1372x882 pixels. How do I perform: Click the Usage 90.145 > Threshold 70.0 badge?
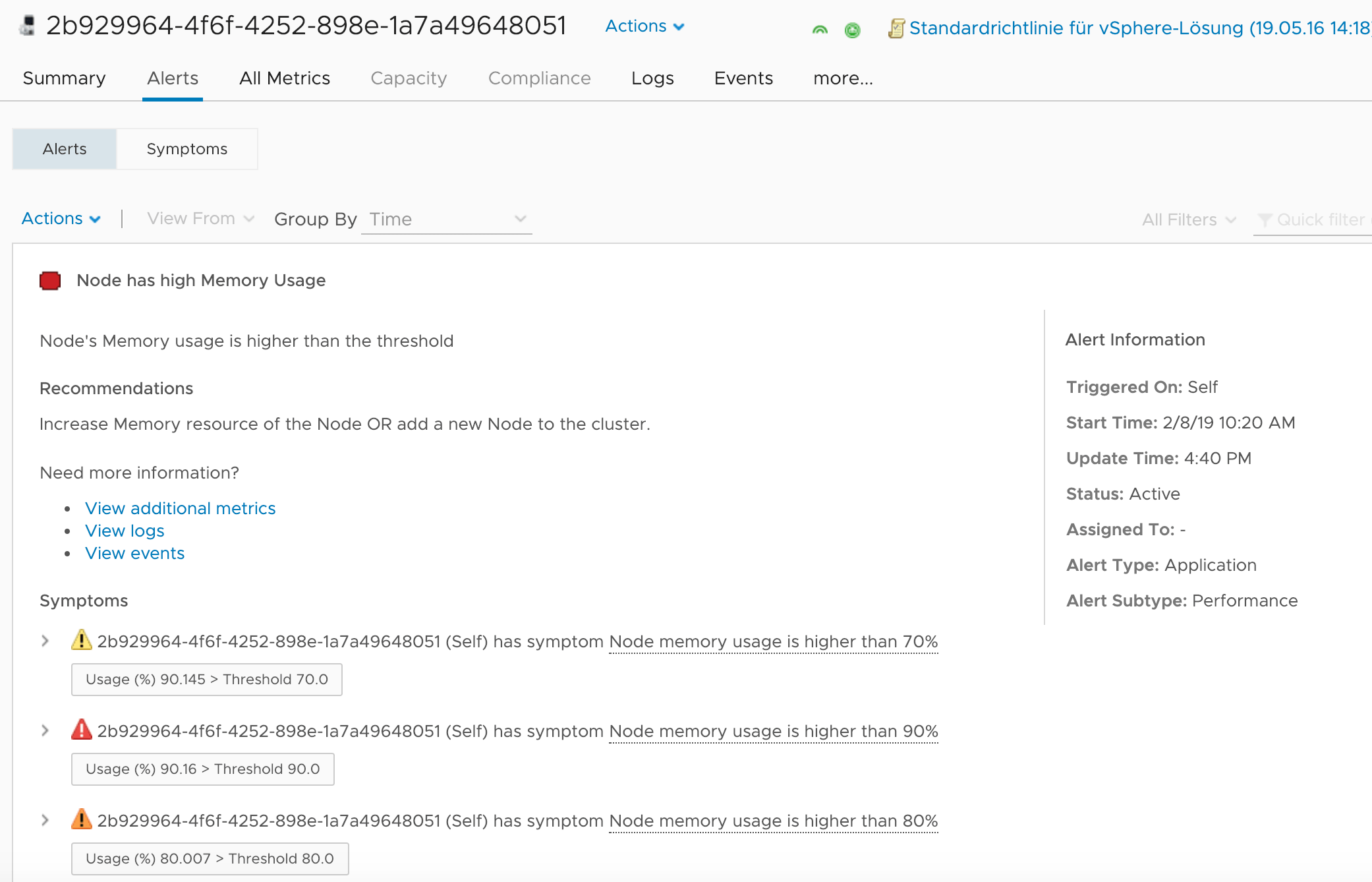click(x=206, y=679)
